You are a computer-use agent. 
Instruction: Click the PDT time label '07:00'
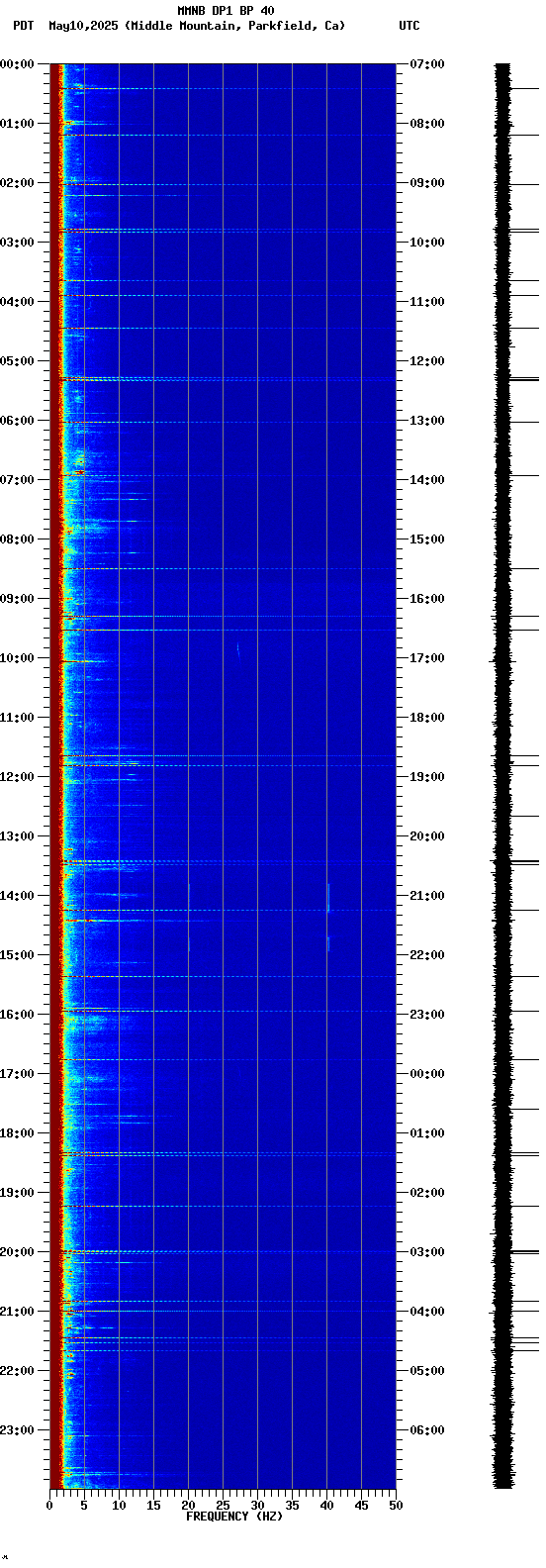tap(17, 480)
